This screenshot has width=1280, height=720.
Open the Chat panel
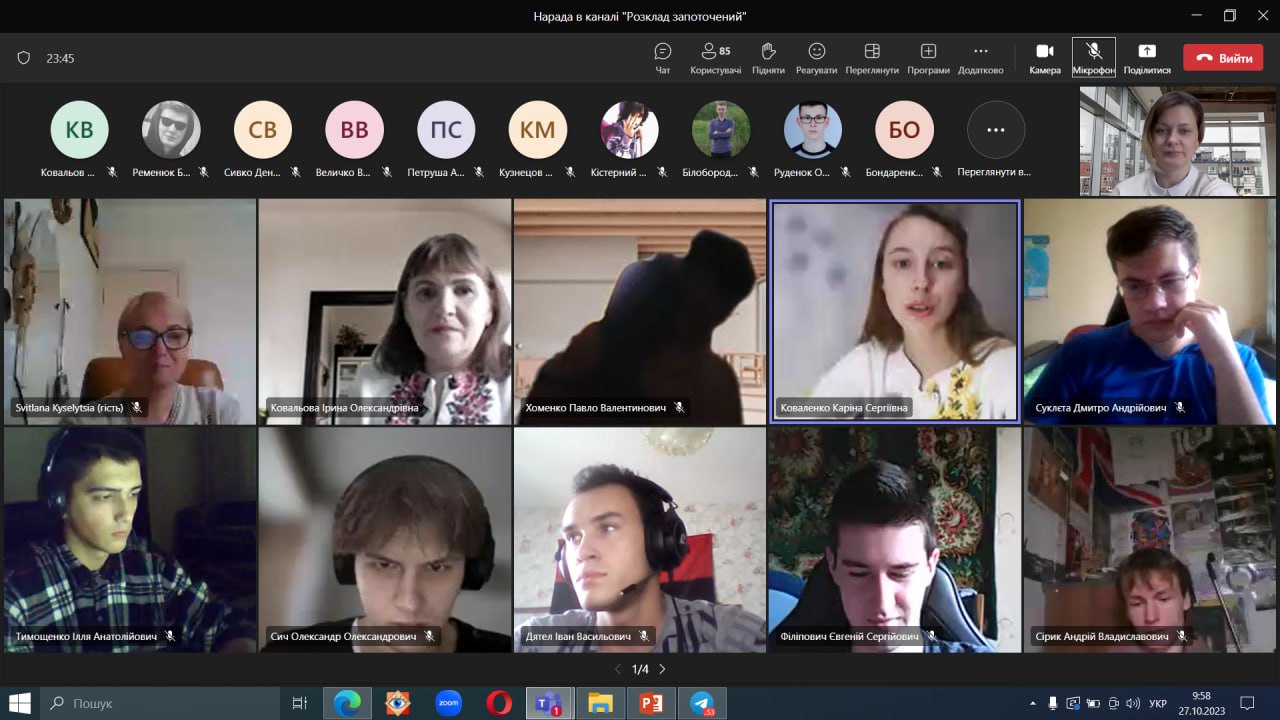tap(662, 57)
